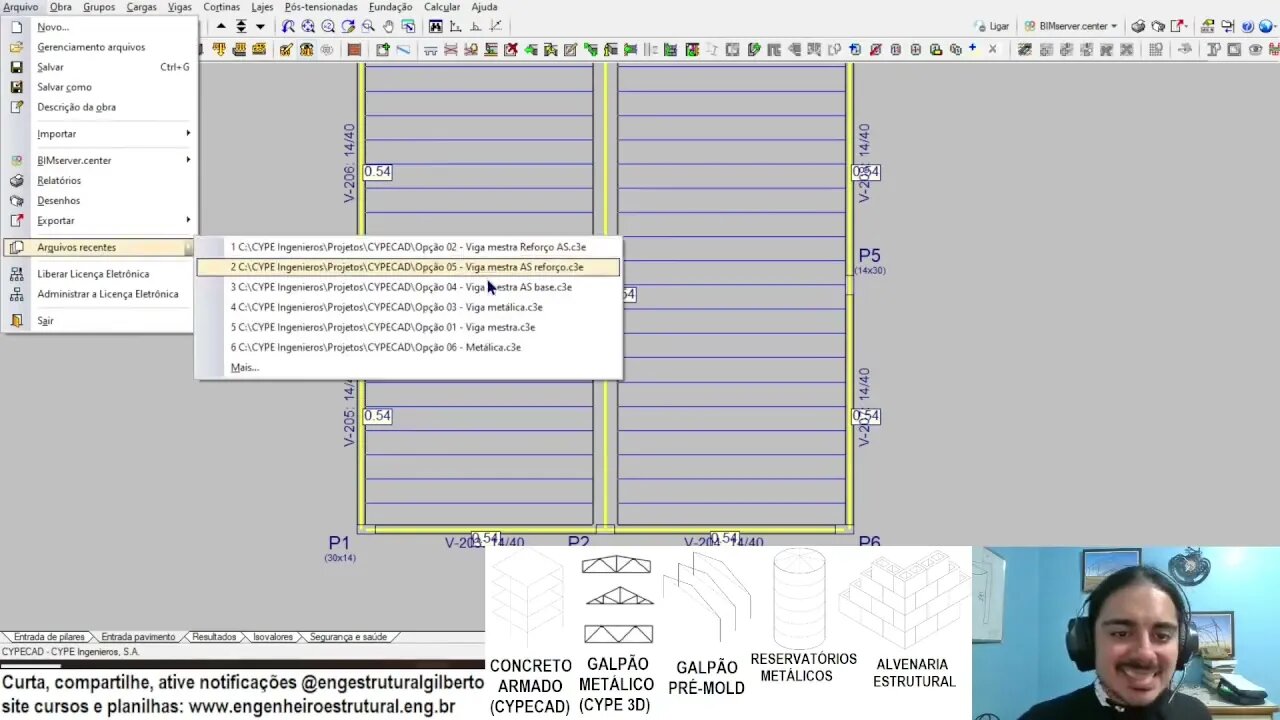Open recent file Opção 02 - Viga mestra Reforço AS
The height and width of the screenshot is (720, 1280).
[408, 247]
